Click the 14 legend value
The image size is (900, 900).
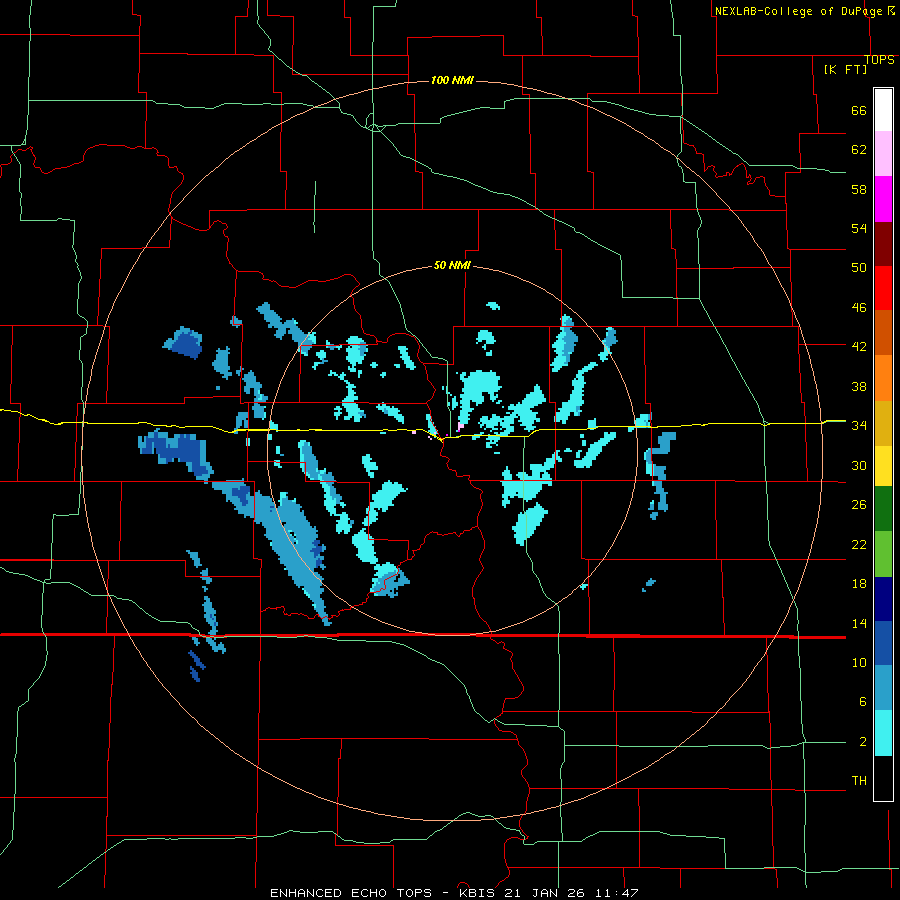[859, 623]
